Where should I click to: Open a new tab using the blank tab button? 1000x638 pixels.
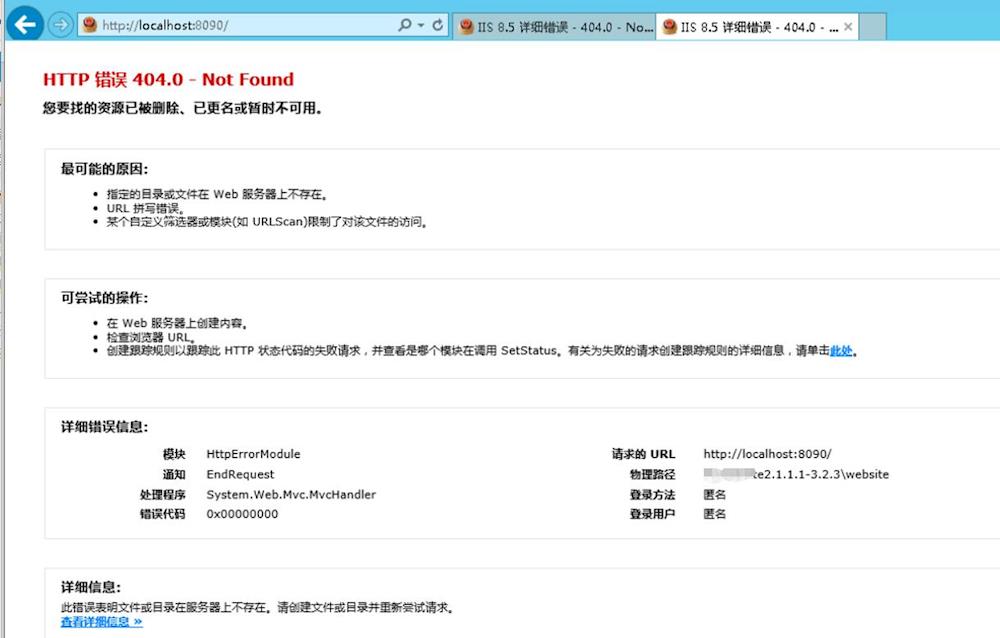[873, 27]
